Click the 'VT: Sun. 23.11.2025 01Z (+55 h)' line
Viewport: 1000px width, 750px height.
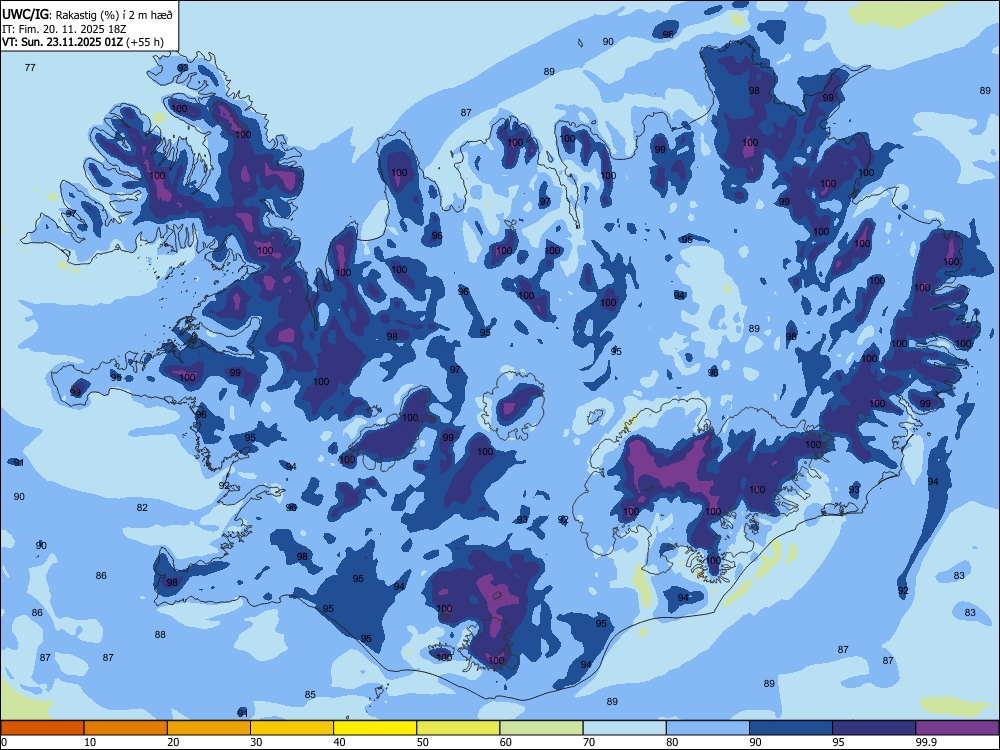point(83,42)
